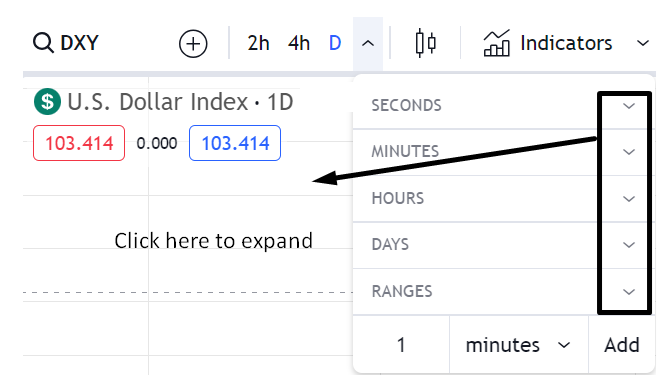The height and width of the screenshot is (379, 664).
Task: Select the 2h timeframe
Action: 258,43
